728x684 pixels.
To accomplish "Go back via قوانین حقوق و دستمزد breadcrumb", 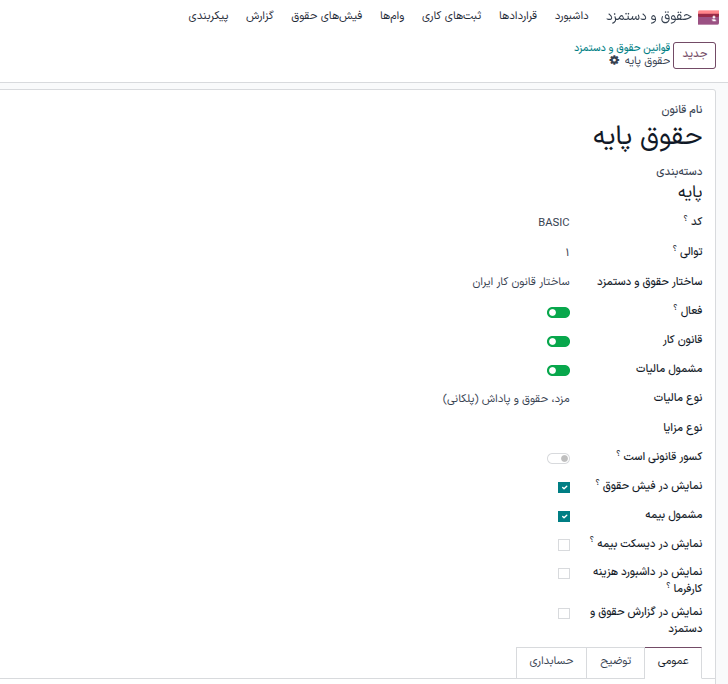I will (621, 47).
